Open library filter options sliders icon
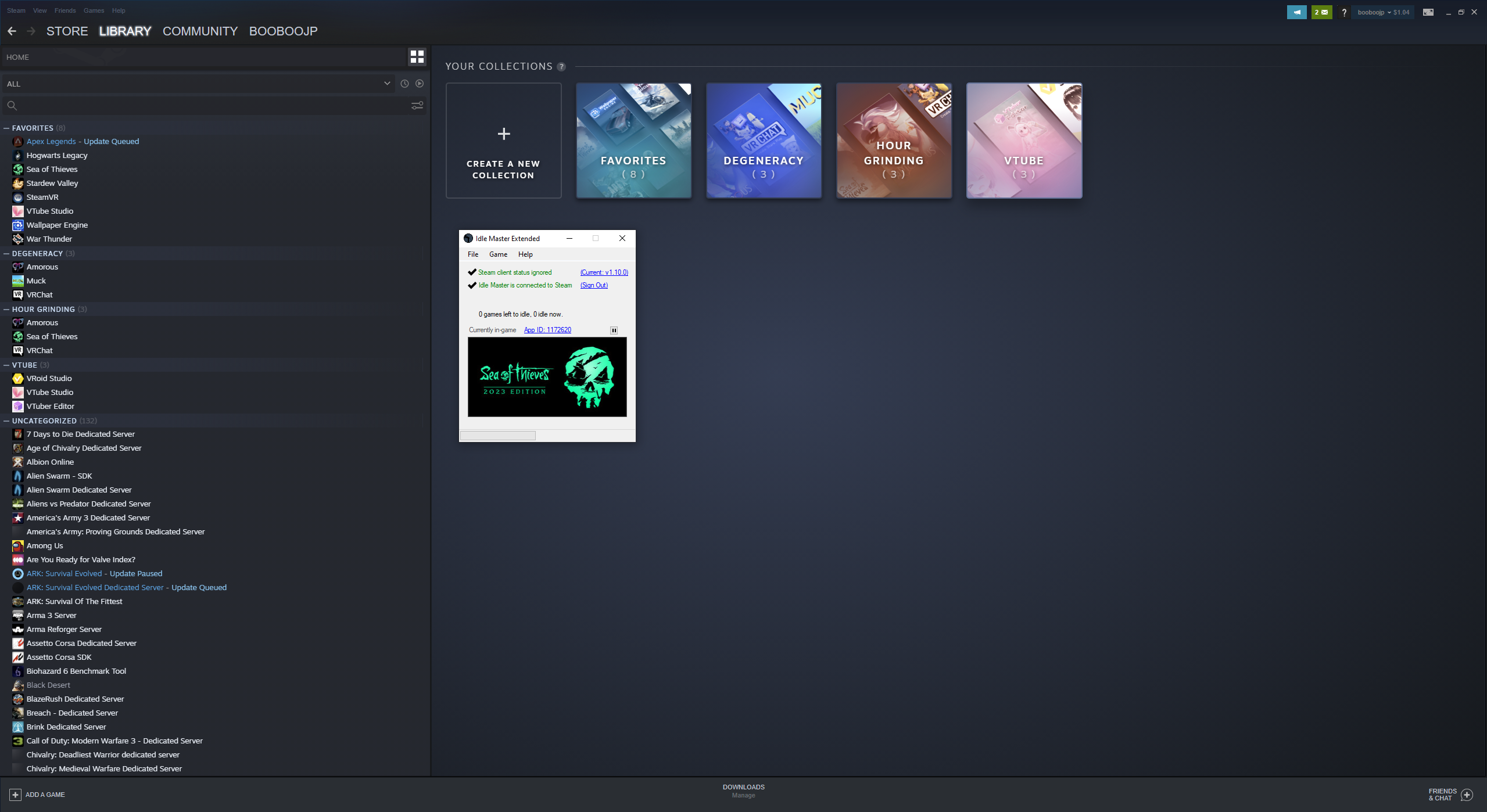Viewport: 1487px width, 812px height. pos(417,105)
